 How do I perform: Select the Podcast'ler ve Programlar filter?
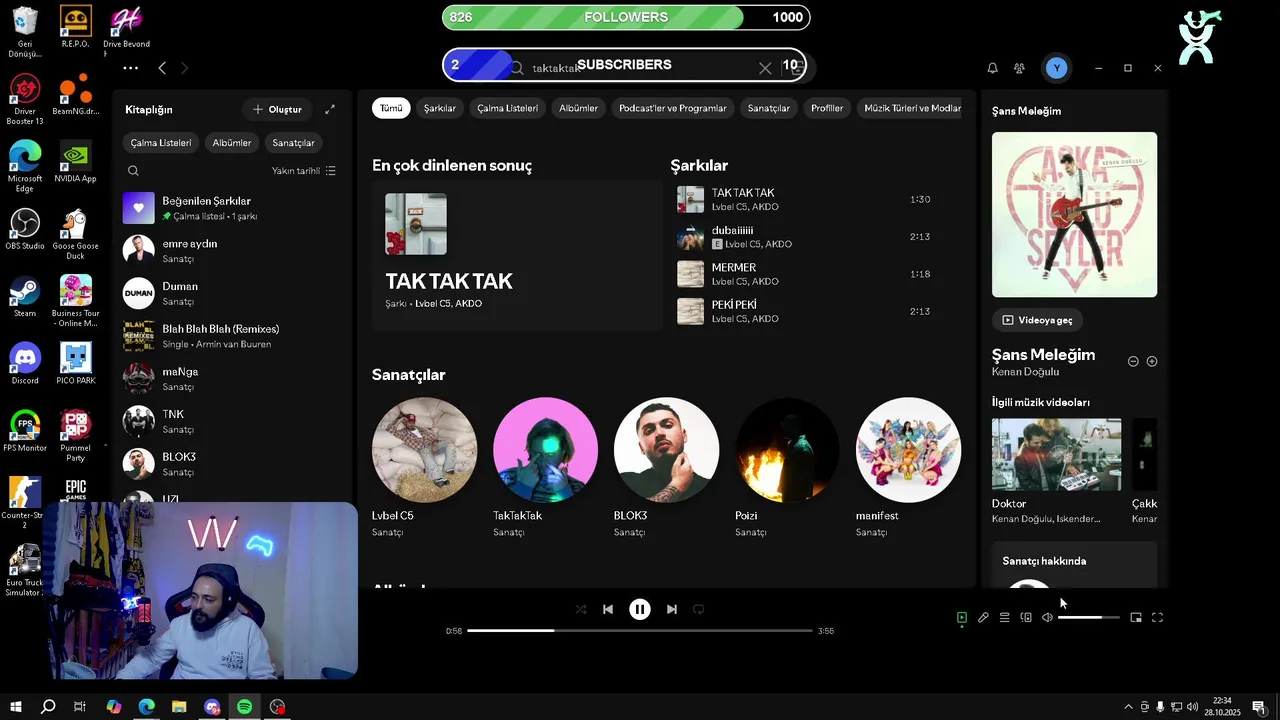[x=673, y=108]
